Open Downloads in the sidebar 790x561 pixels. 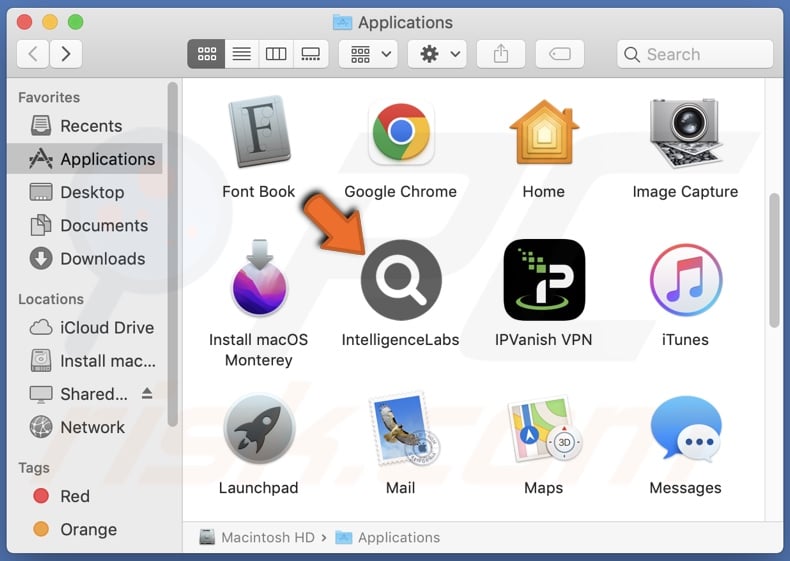(x=85, y=259)
